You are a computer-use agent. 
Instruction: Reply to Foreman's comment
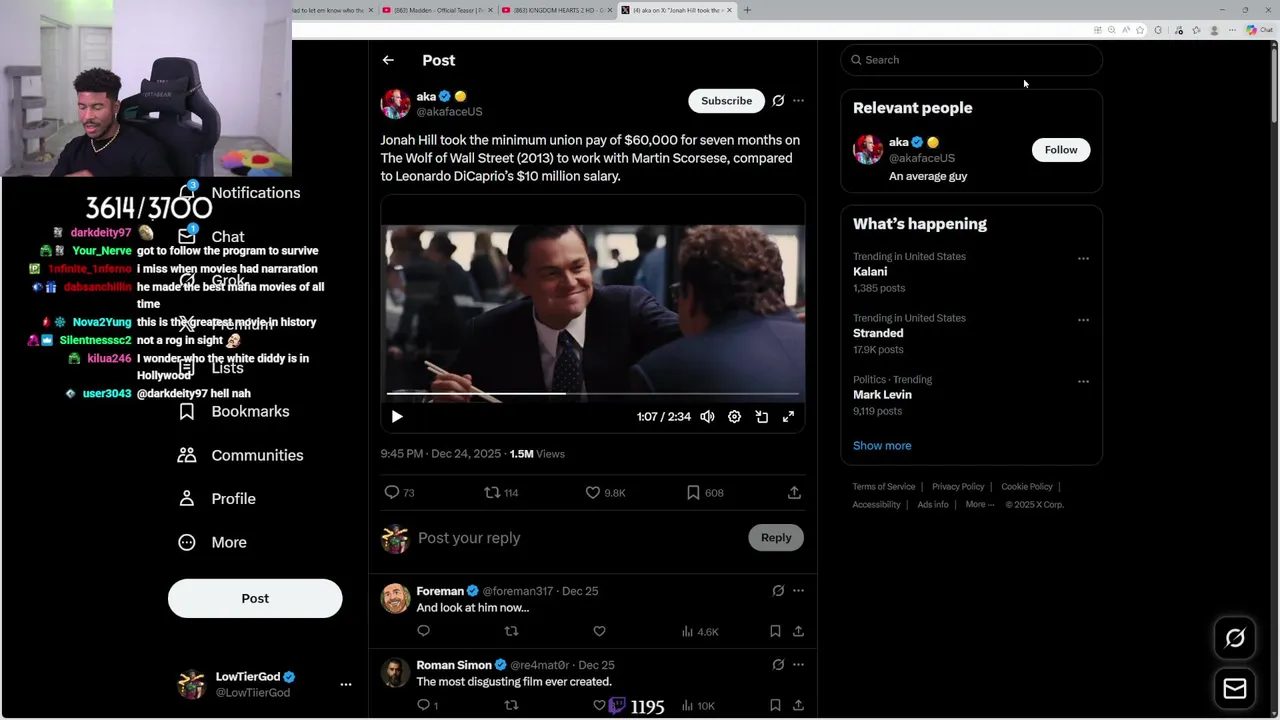(423, 631)
